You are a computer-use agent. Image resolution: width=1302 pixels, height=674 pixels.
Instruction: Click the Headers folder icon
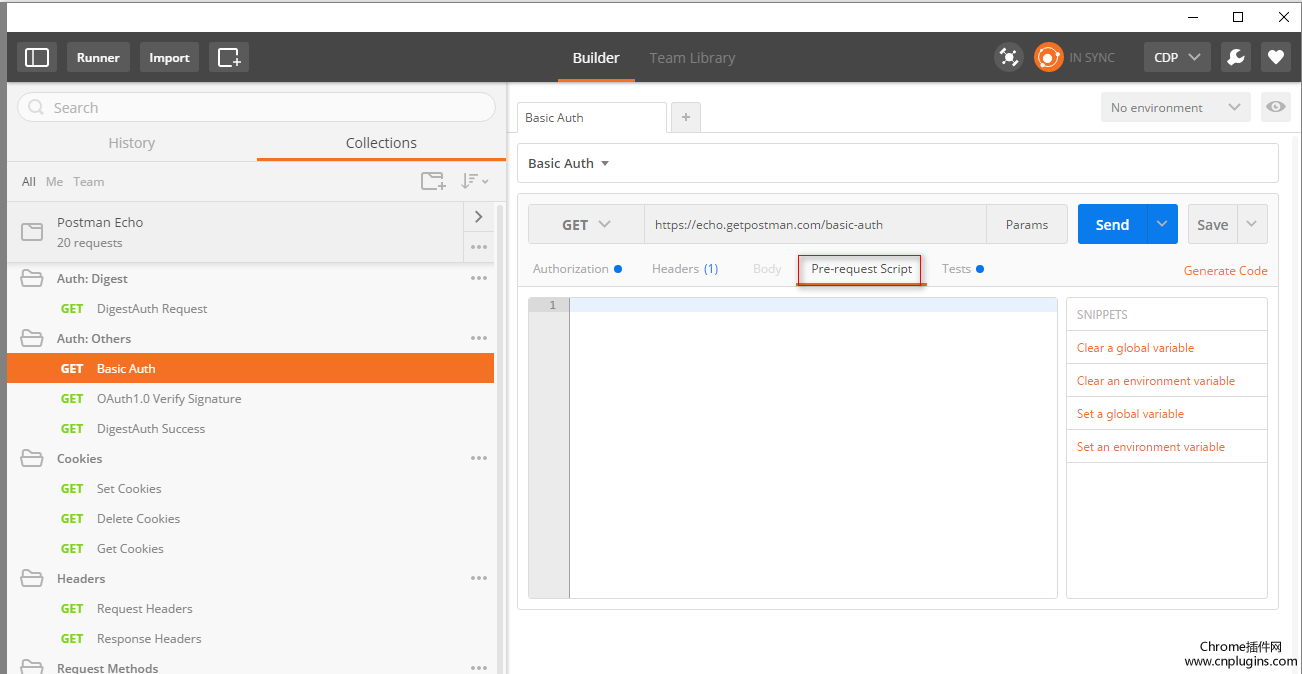coord(32,578)
